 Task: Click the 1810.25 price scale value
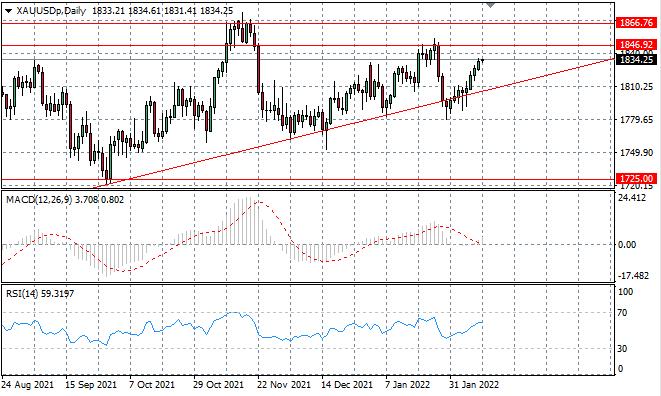click(x=637, y=86)
